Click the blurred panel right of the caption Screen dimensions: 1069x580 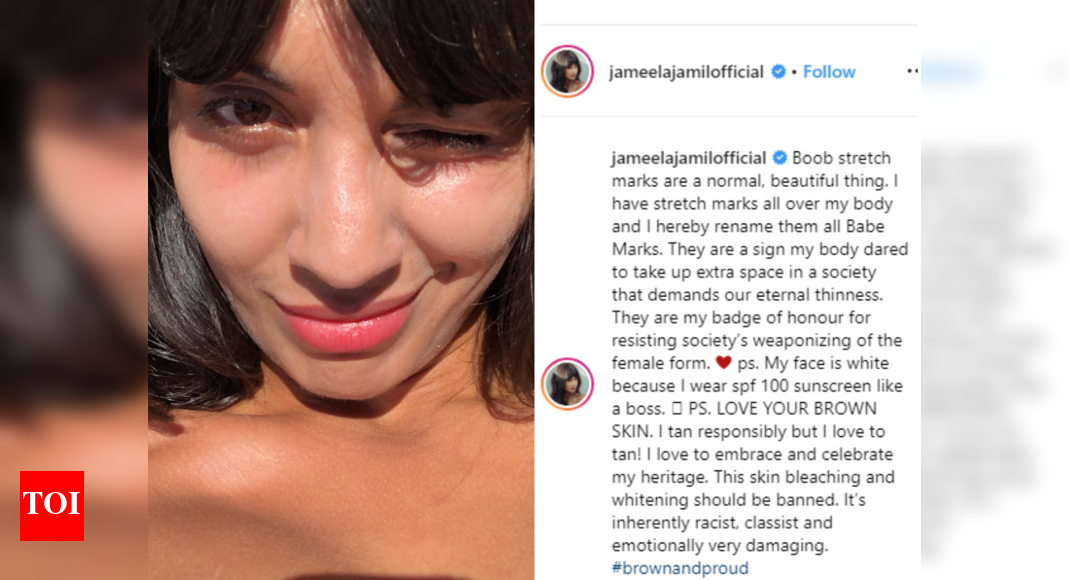click(x=995, y=341)
